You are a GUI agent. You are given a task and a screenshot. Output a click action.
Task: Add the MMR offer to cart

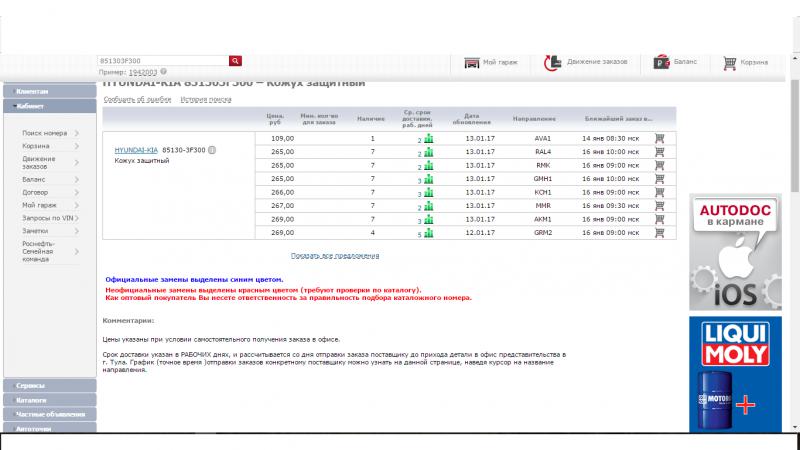tap(660, 206)
